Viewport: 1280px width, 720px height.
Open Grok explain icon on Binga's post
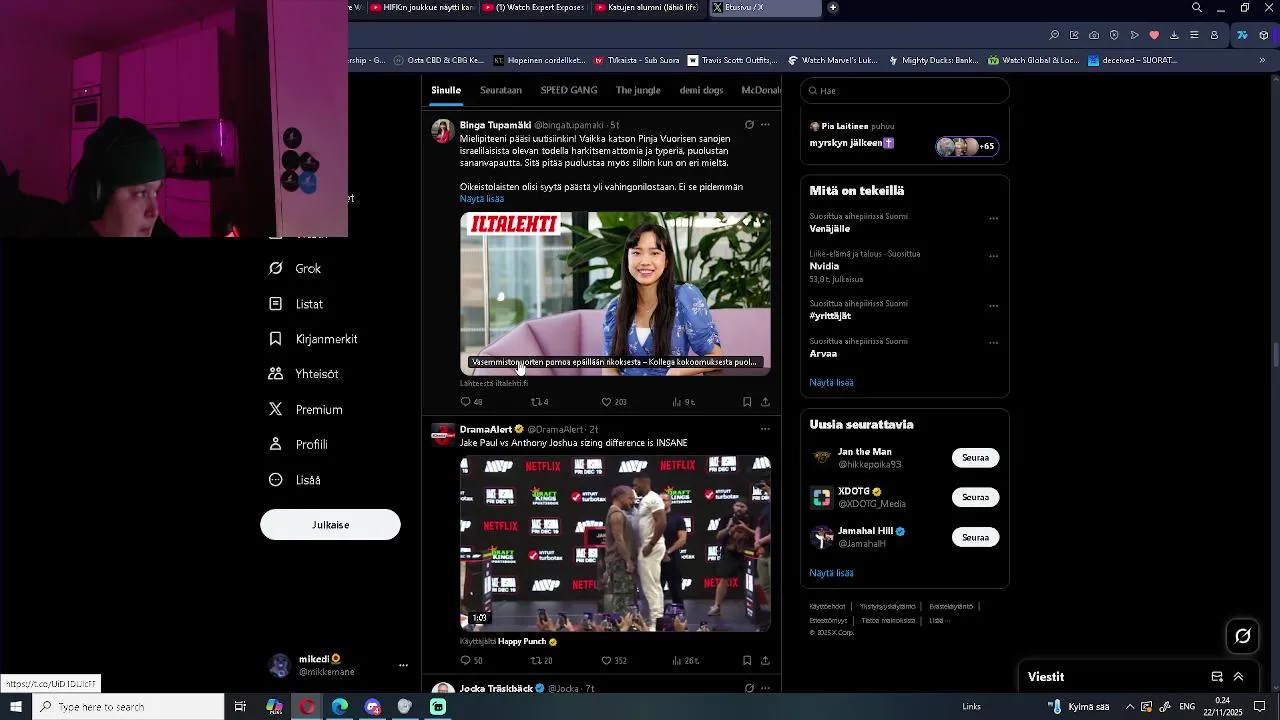[x=749, y=125]
